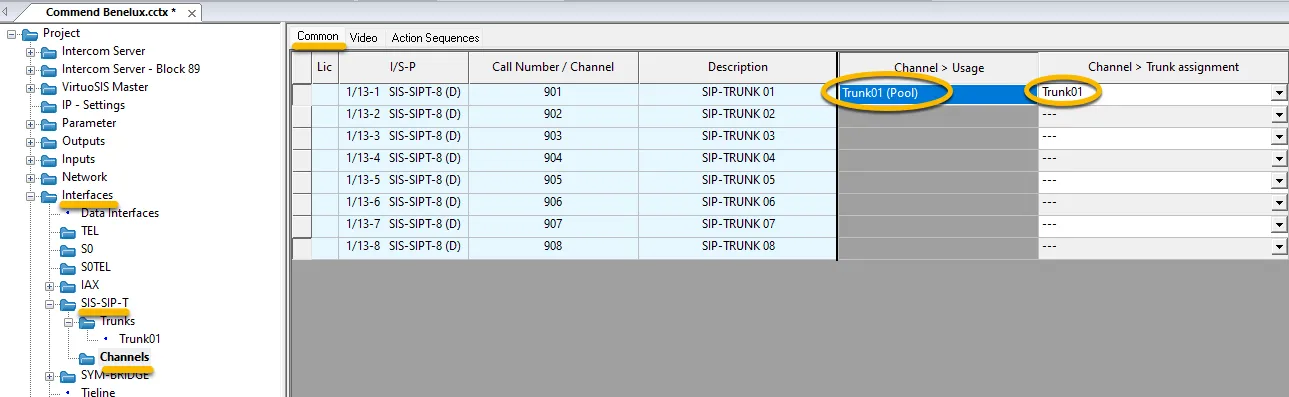Viewport: 1289px width, 397px height.
Task: Expand the SYM-BRIDGE node
Action: 49,376
